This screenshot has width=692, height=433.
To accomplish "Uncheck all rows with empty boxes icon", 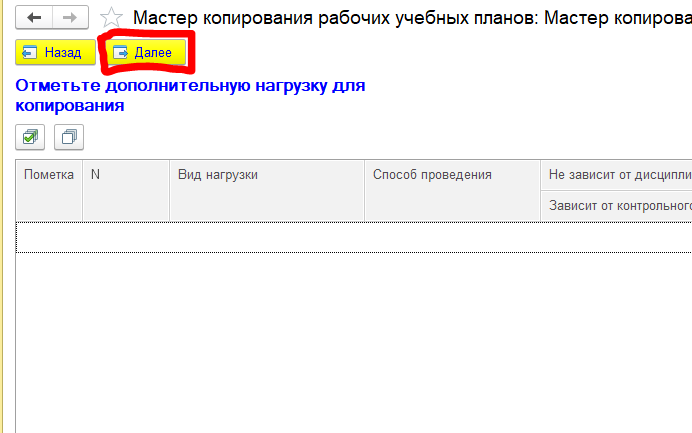I will pyautogui.click(x=69, y=137).
